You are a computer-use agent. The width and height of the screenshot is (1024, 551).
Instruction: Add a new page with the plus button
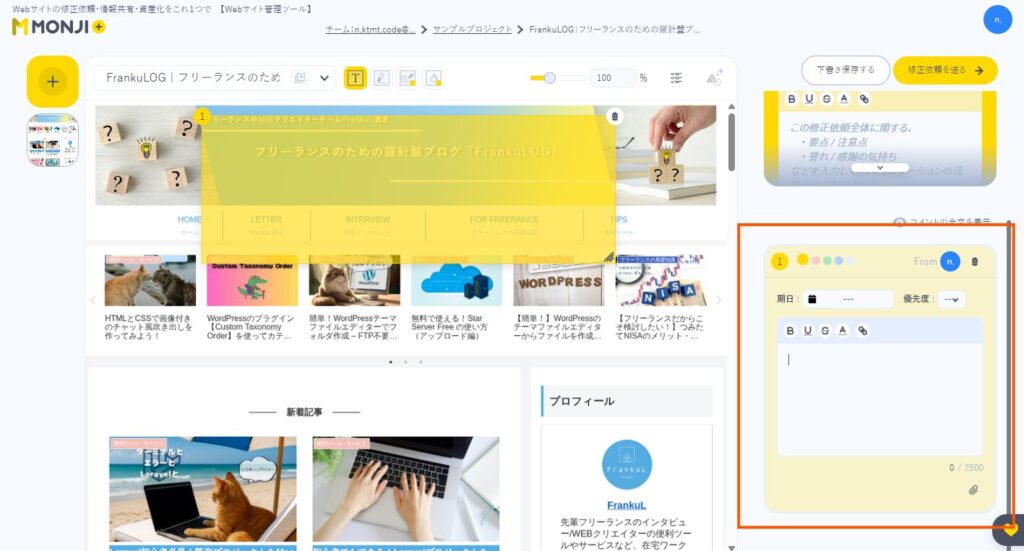(x=52, y=82)
